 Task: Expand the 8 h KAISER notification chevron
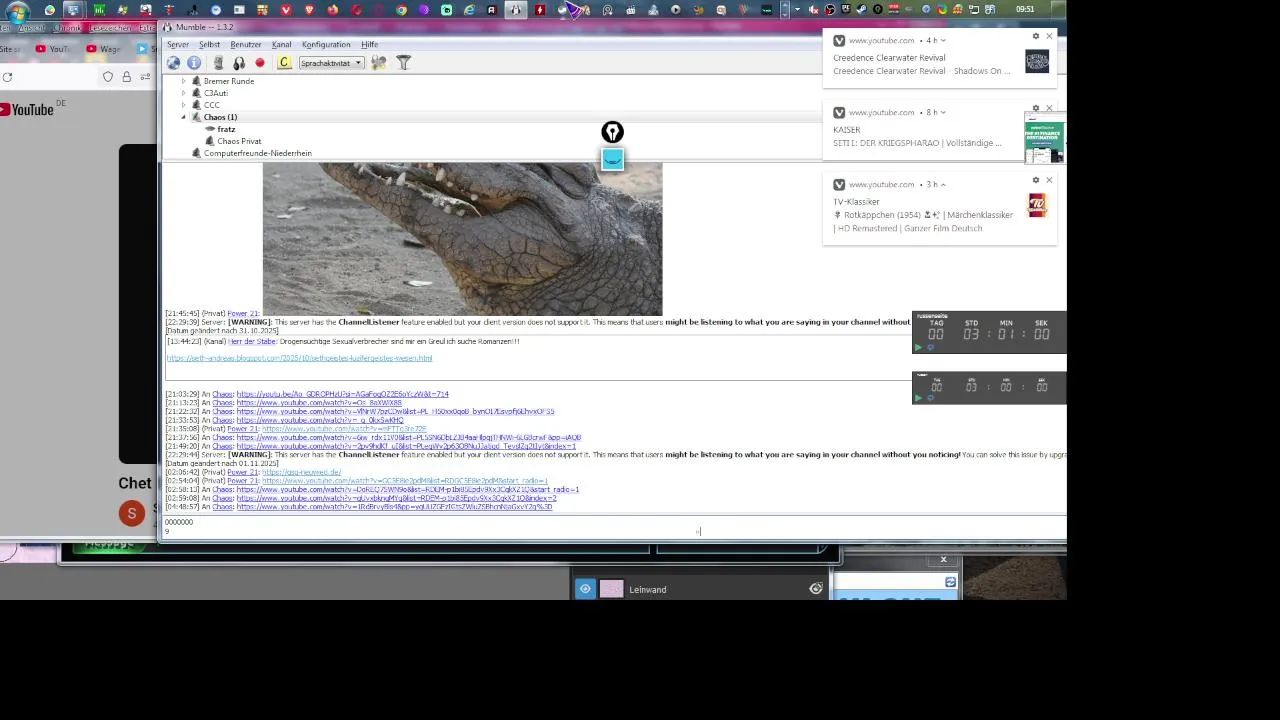click(x=943, y=113)
